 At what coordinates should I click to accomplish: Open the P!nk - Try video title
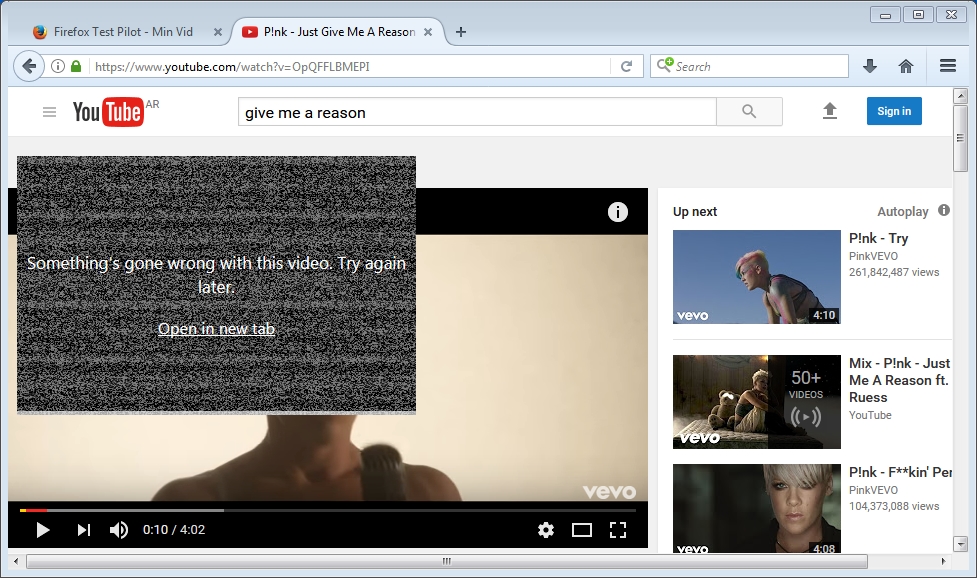pos(879,239)
